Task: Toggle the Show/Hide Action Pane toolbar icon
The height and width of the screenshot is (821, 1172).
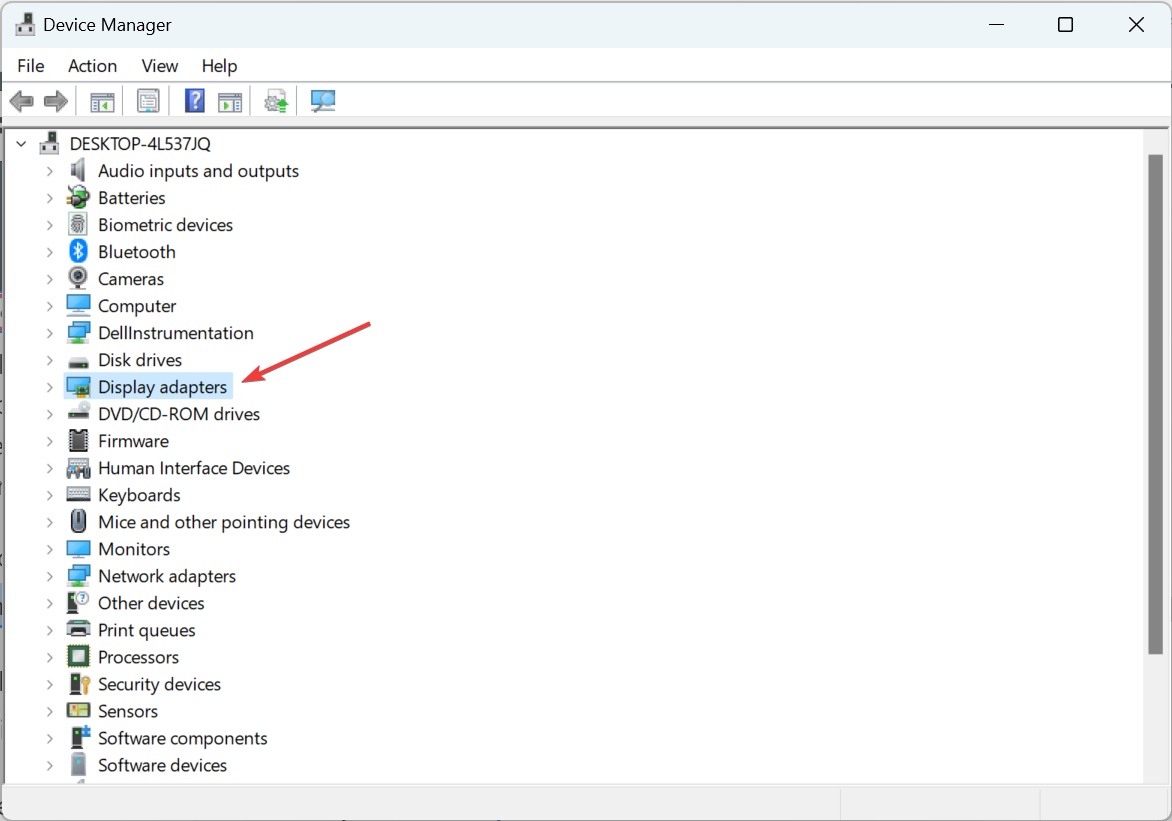Action: [x=230, y=101]
